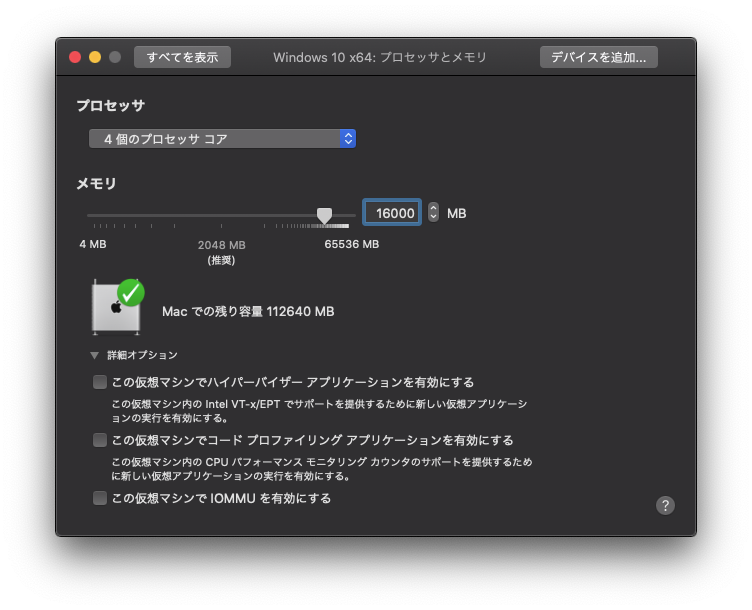
Task: Click the デバイスを追加... button
Action: click(599, 57)
